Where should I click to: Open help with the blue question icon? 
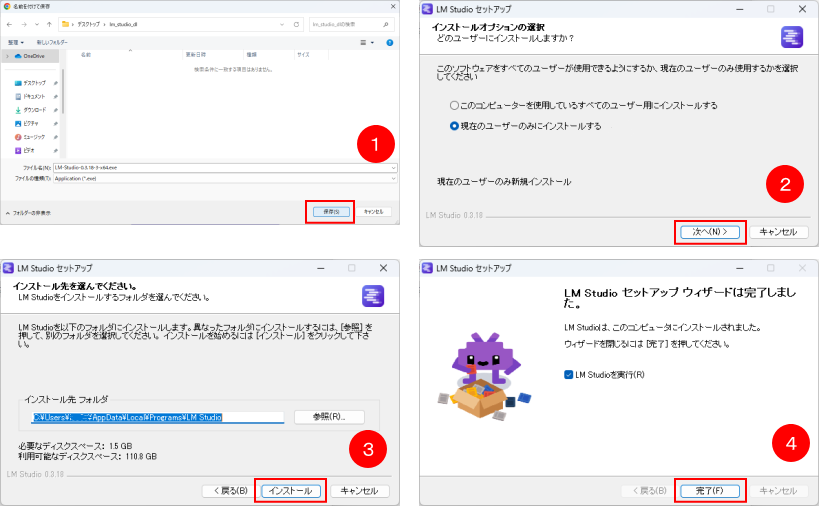point(390,43)
